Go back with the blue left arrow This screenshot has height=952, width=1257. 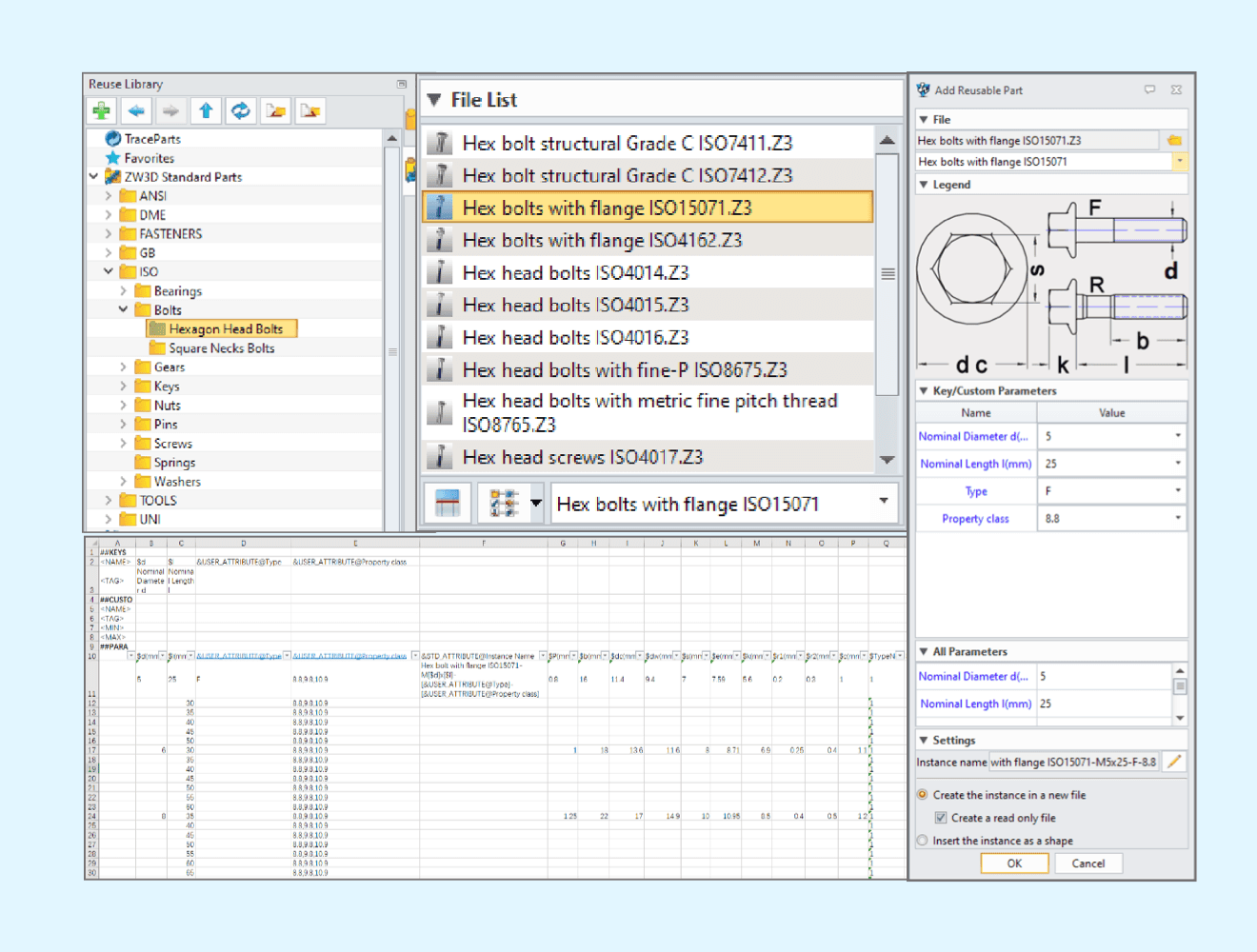136,111
